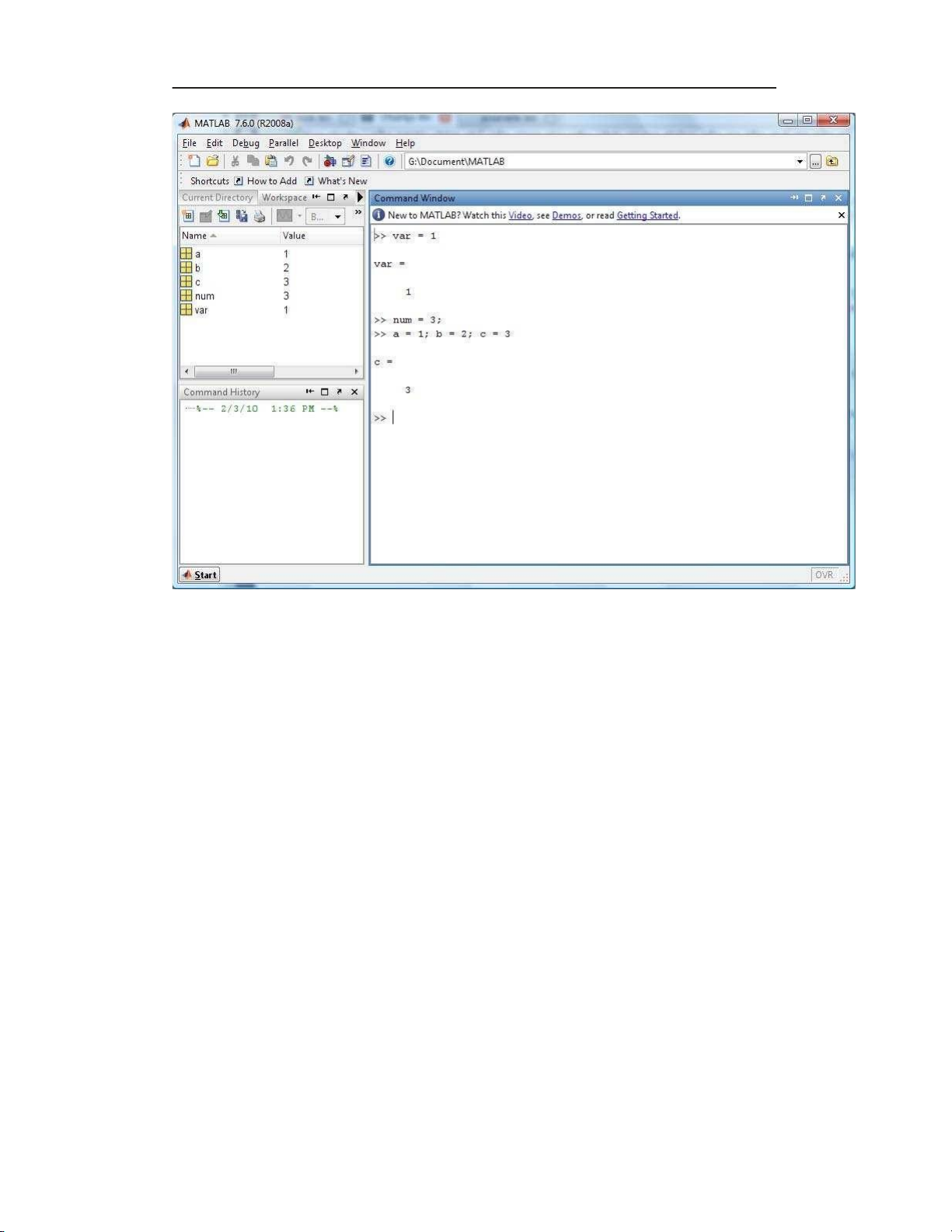
Task: Redo the last action
Action: tap(307, 161)
